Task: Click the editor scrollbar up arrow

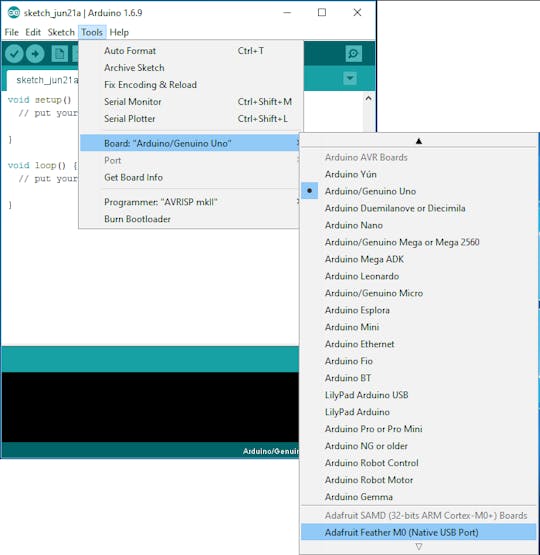Action: (368, 98)
